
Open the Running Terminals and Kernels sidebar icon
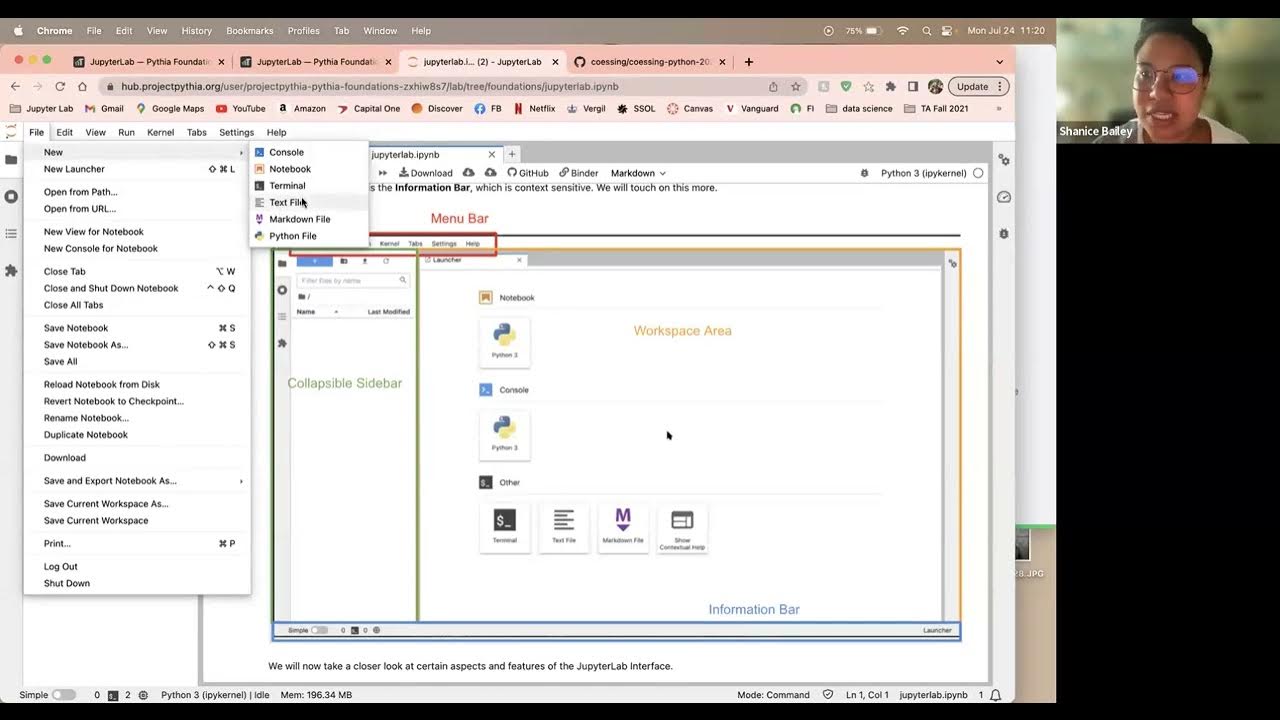click(11, 197)
